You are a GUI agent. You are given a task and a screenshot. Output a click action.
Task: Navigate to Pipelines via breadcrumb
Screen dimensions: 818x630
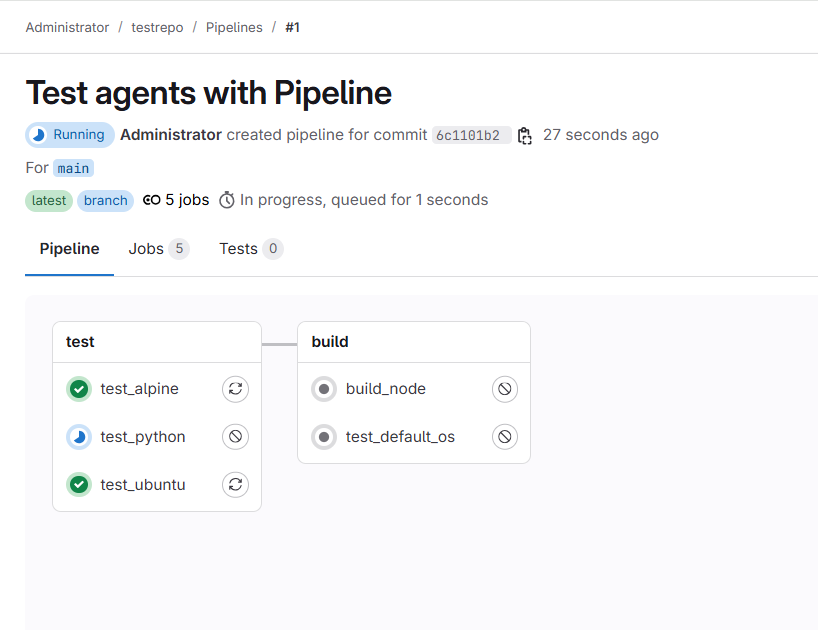[234, 27]
